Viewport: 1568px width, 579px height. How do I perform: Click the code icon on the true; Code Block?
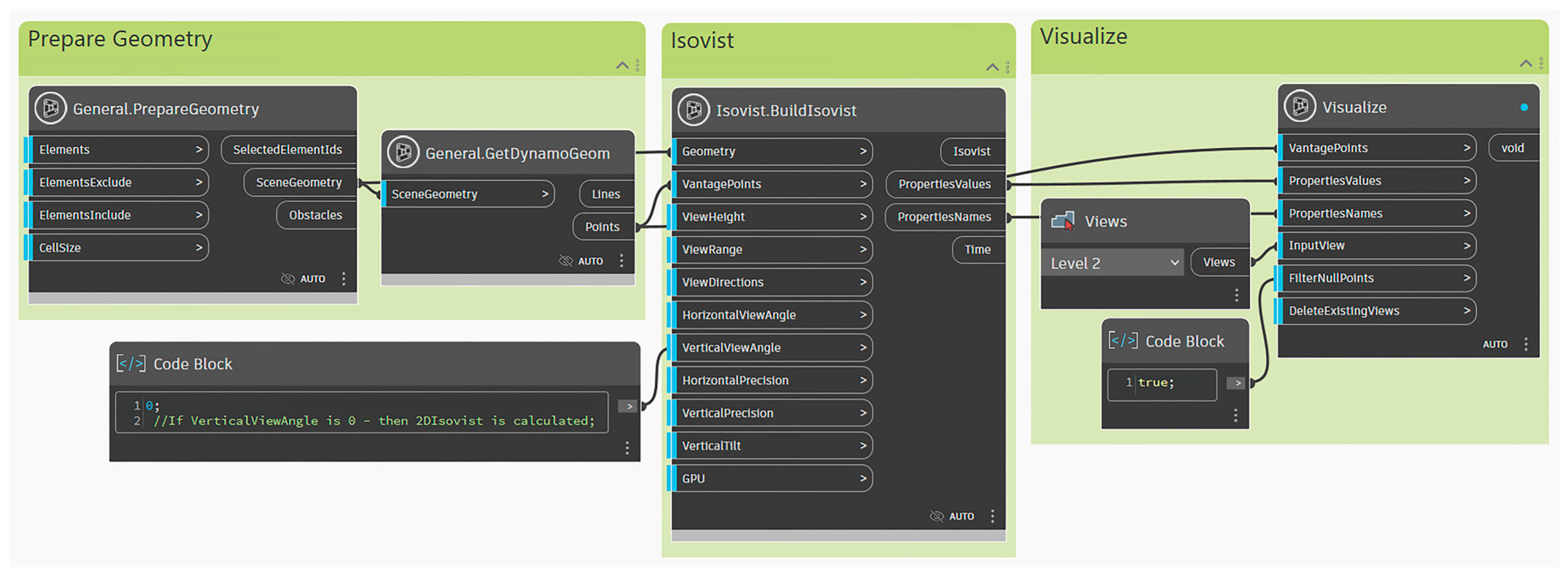coord(1122,341)
